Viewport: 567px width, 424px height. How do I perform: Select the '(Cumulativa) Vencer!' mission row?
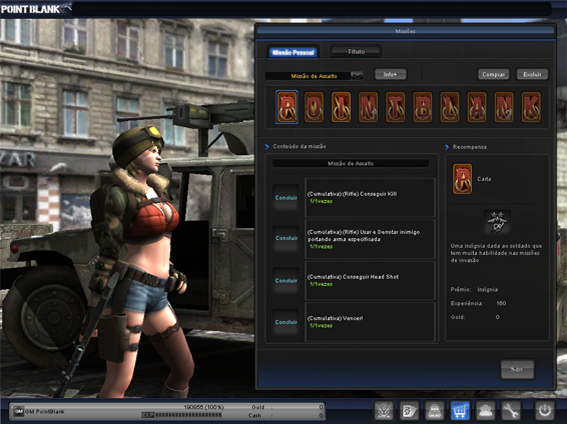pos(370,322)
